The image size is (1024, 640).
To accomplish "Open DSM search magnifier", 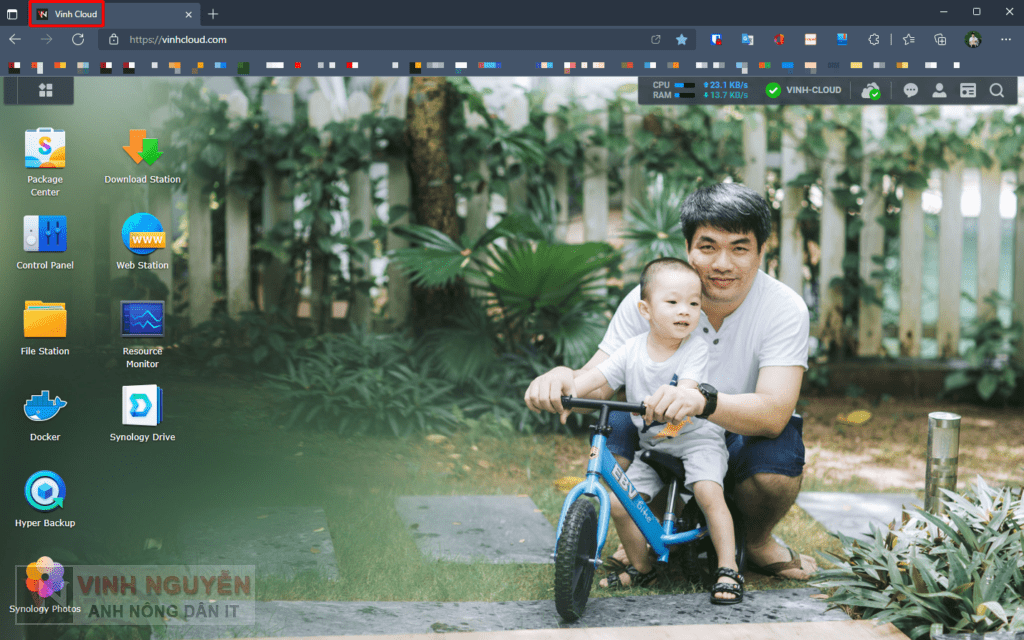I will click(x=997, y=90).
